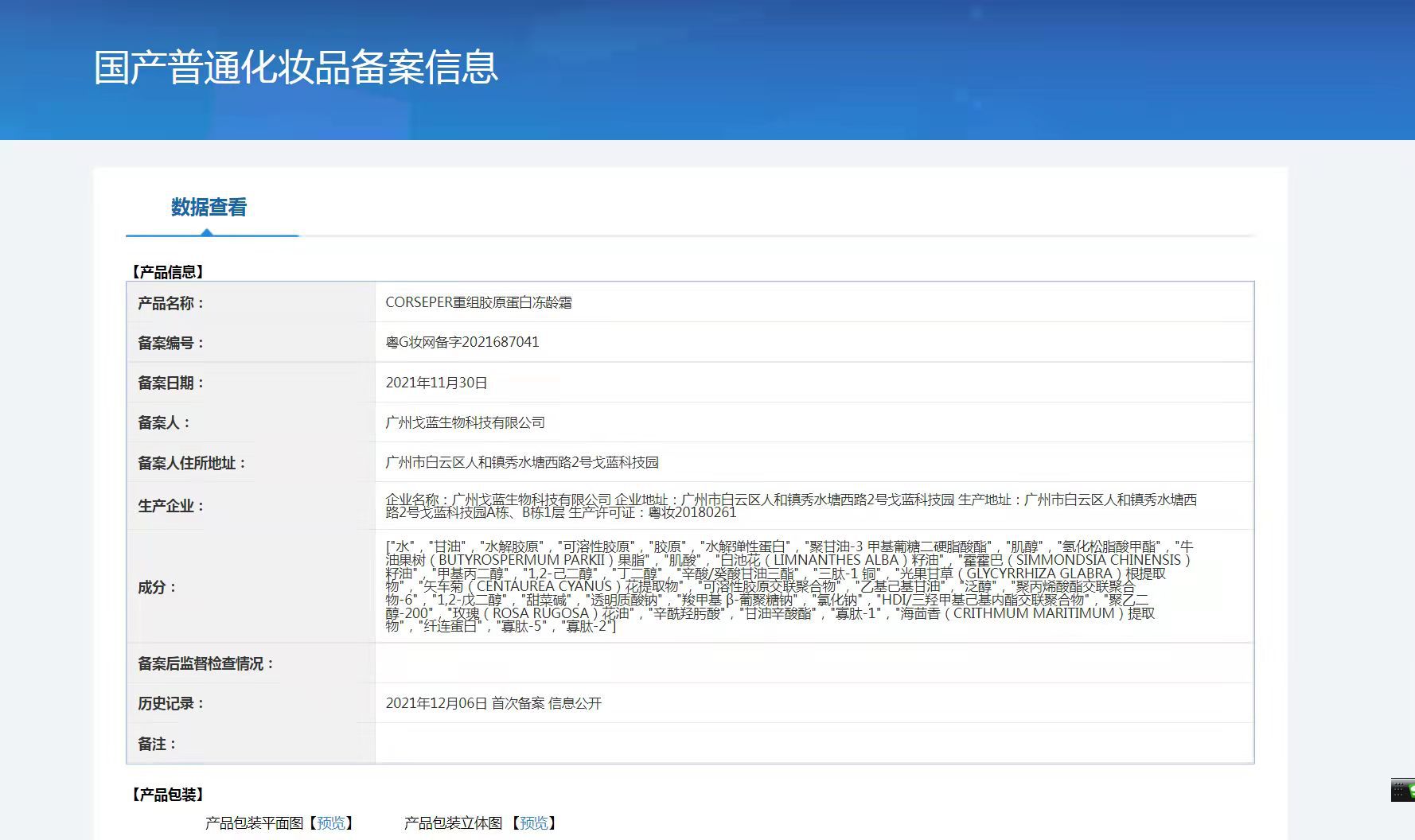Click the 备案人住所地址 address value
Screen dimensions: 1415x840
[x=522, y=462]
